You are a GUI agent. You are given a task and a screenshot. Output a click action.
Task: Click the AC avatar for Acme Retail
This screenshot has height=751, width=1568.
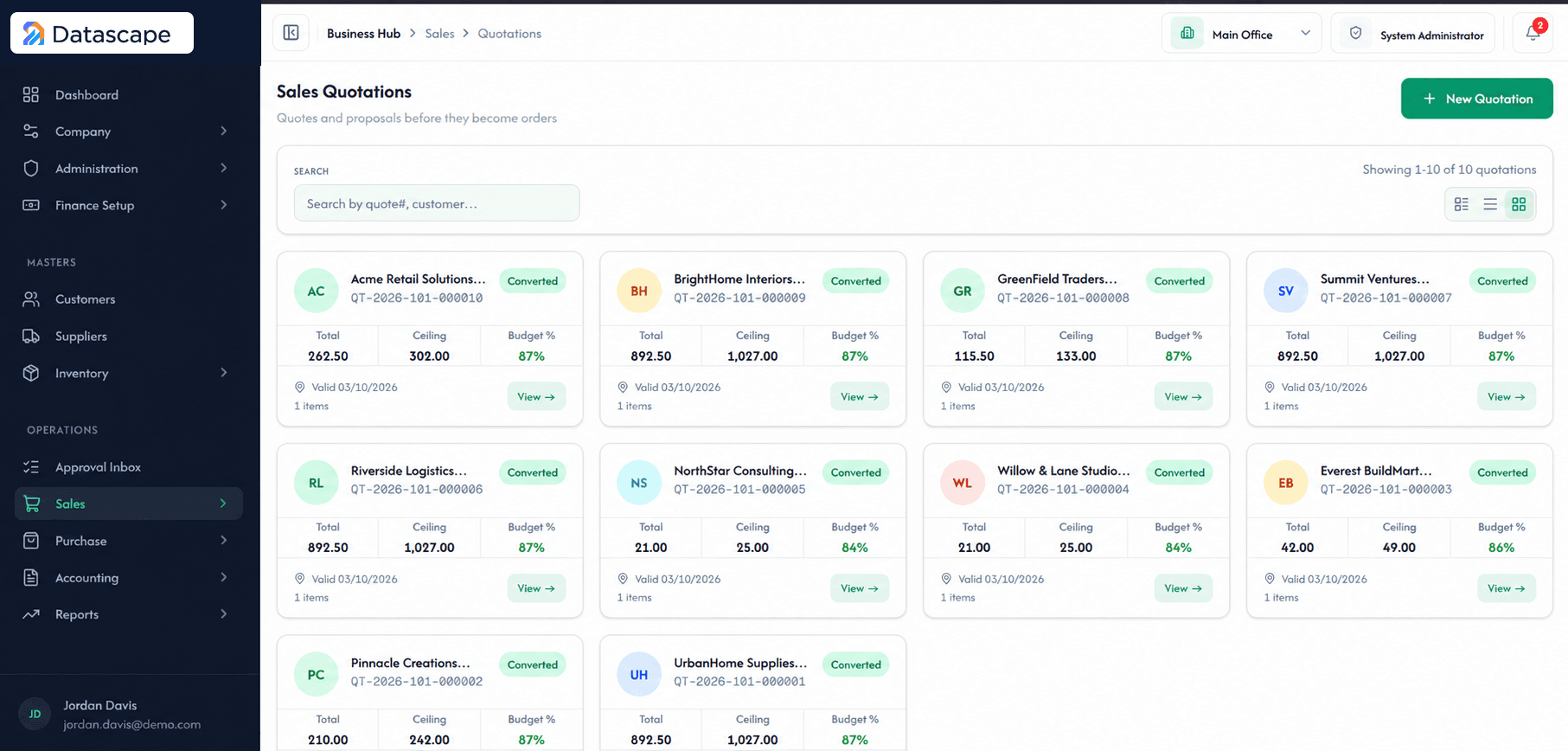click(x=316, y=291)
